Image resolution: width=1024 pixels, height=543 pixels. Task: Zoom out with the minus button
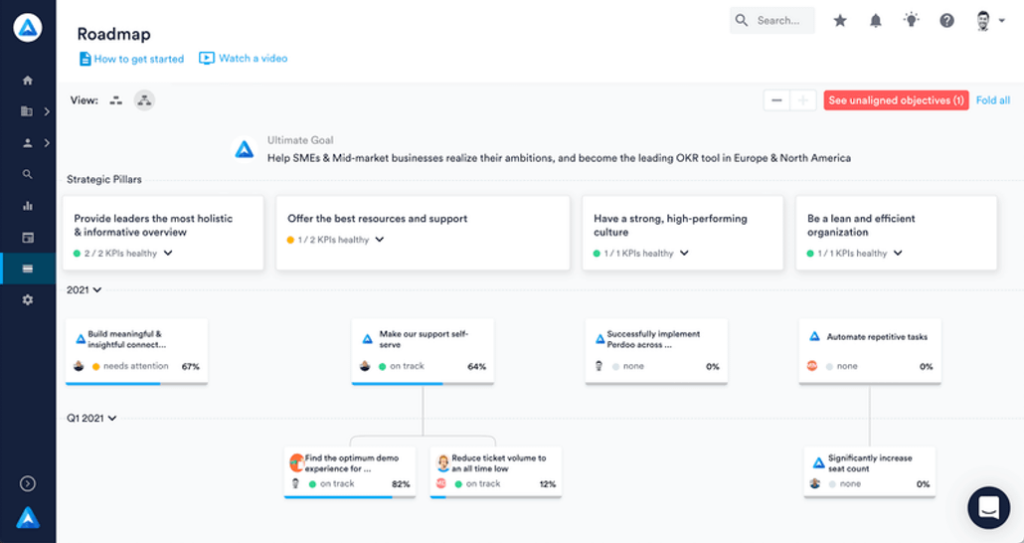pos(776,101)
